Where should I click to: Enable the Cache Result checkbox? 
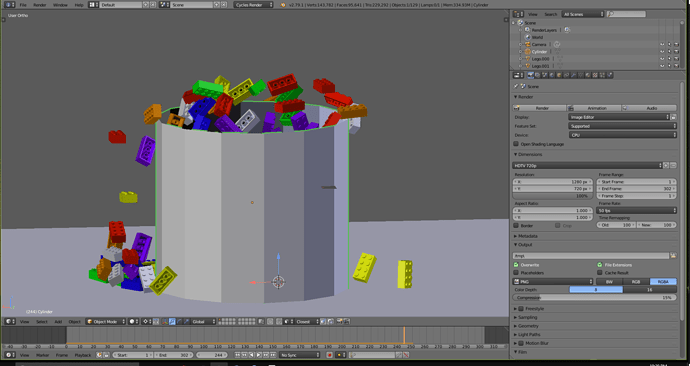tap(599, 273)
